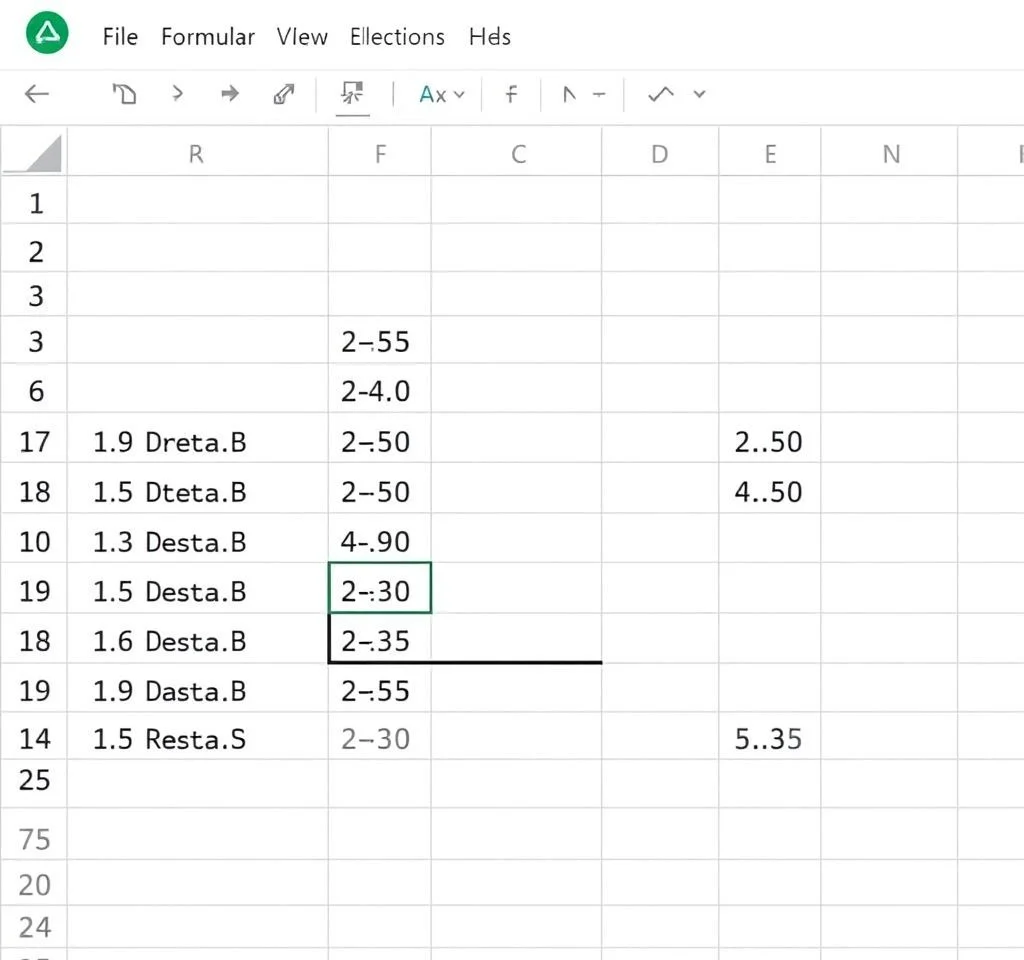The width and height of the screenshot is (1024, 960).
Task: Click the upward pointer arrow icon
Action: point(569,95)
